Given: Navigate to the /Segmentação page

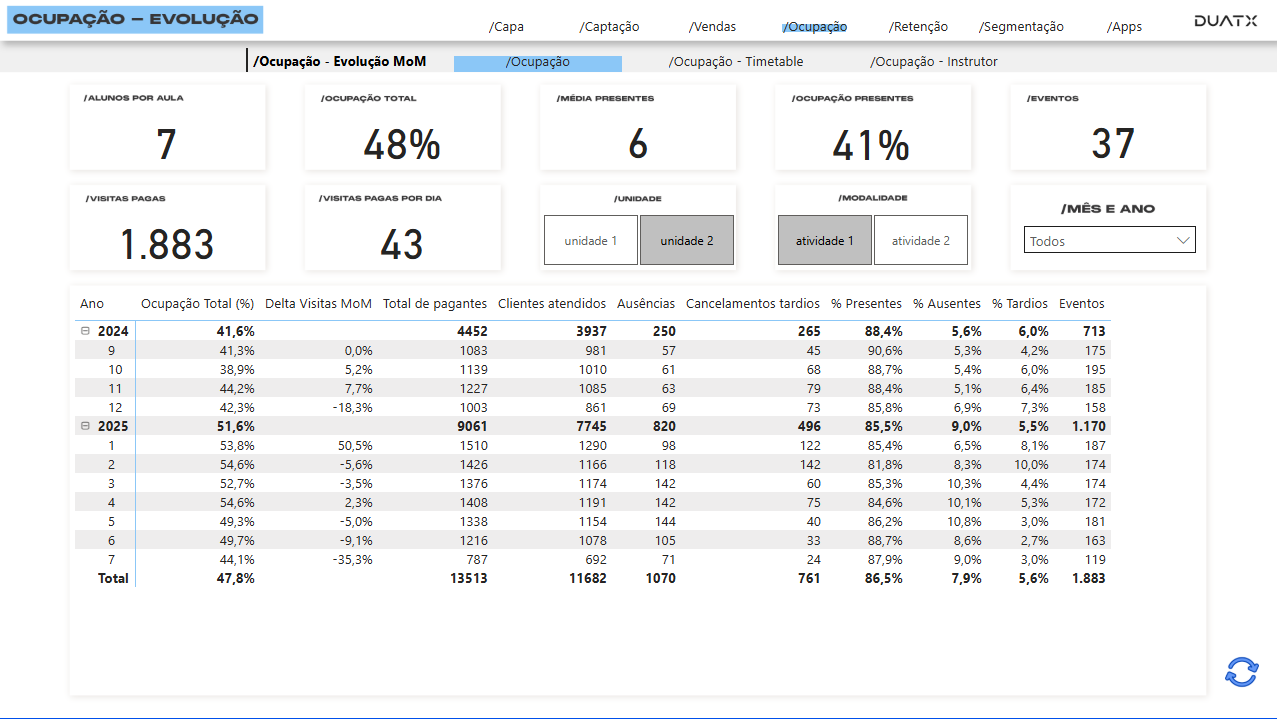Looking at the screenshot, I should (1020, 26).
